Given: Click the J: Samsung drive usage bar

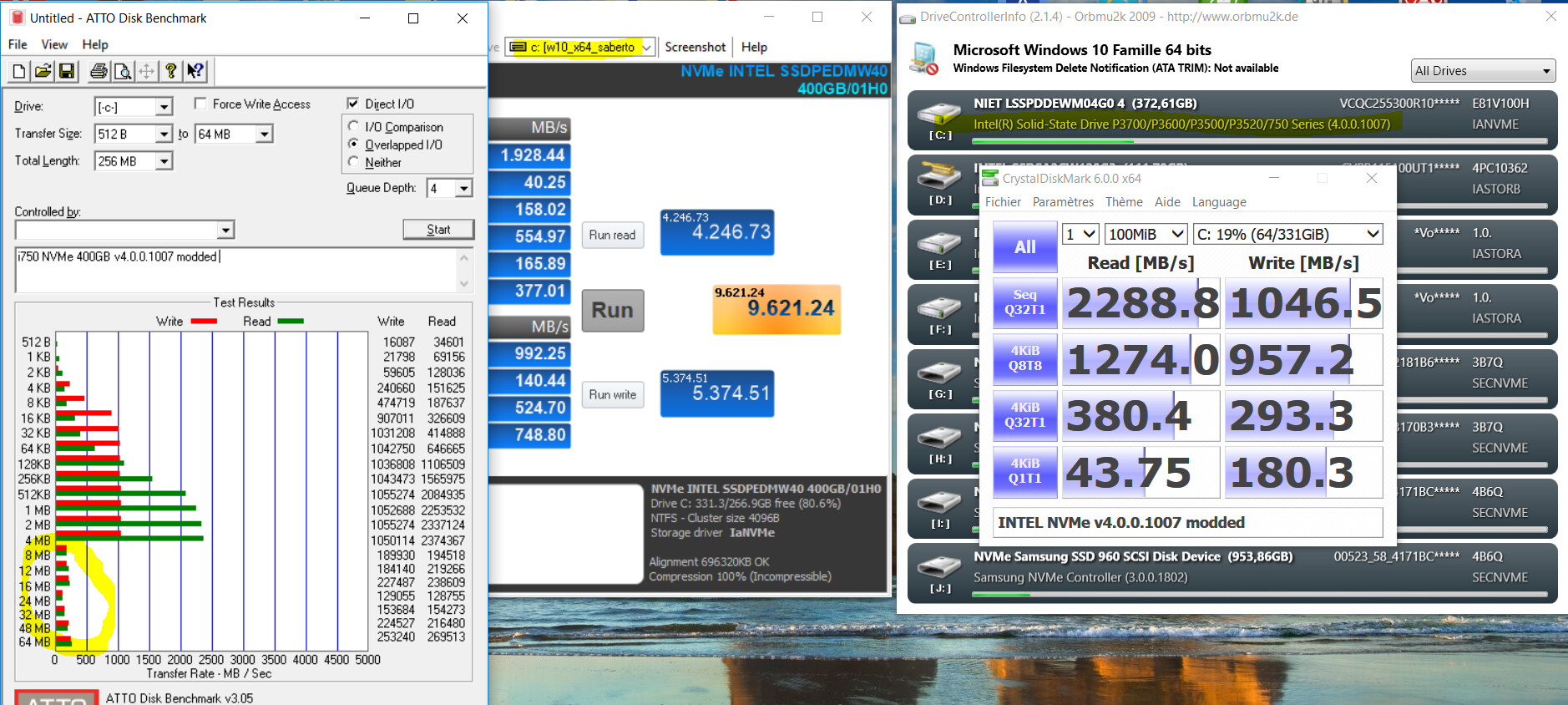Looking at the screenshot, I should [1260, 595].
